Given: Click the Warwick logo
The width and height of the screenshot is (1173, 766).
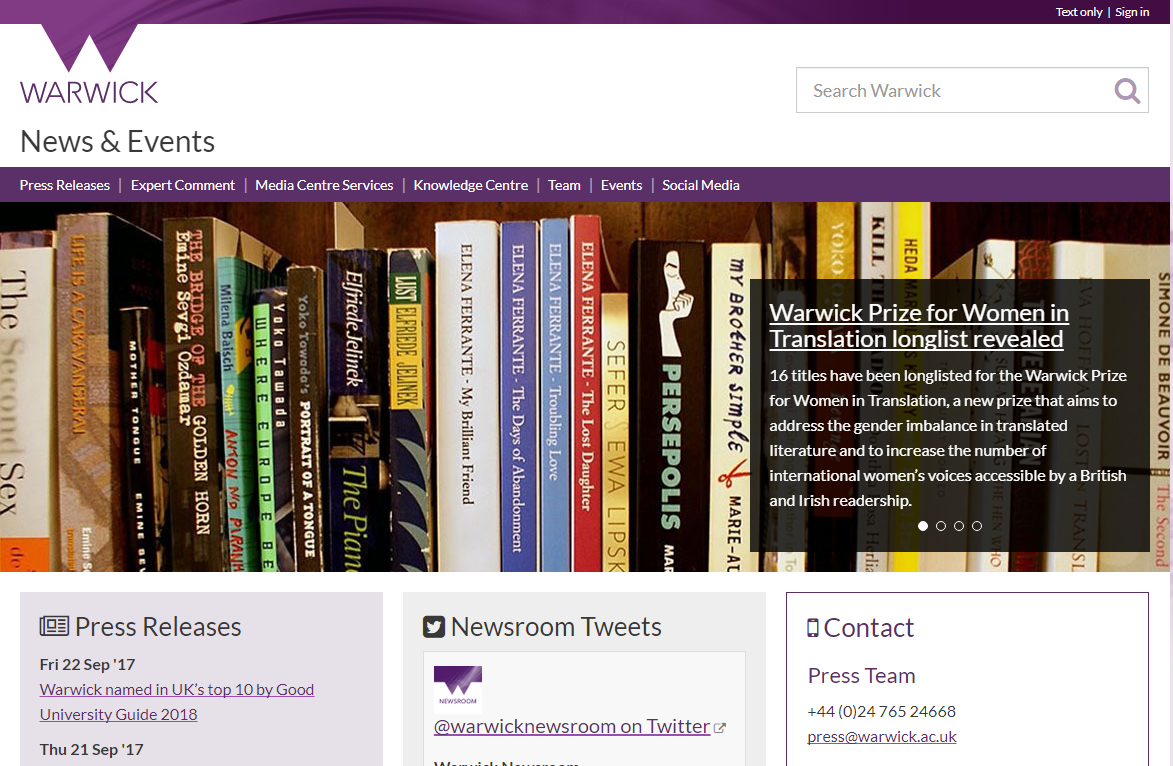Looking at the screenshot, I should (x=89, y=66).
